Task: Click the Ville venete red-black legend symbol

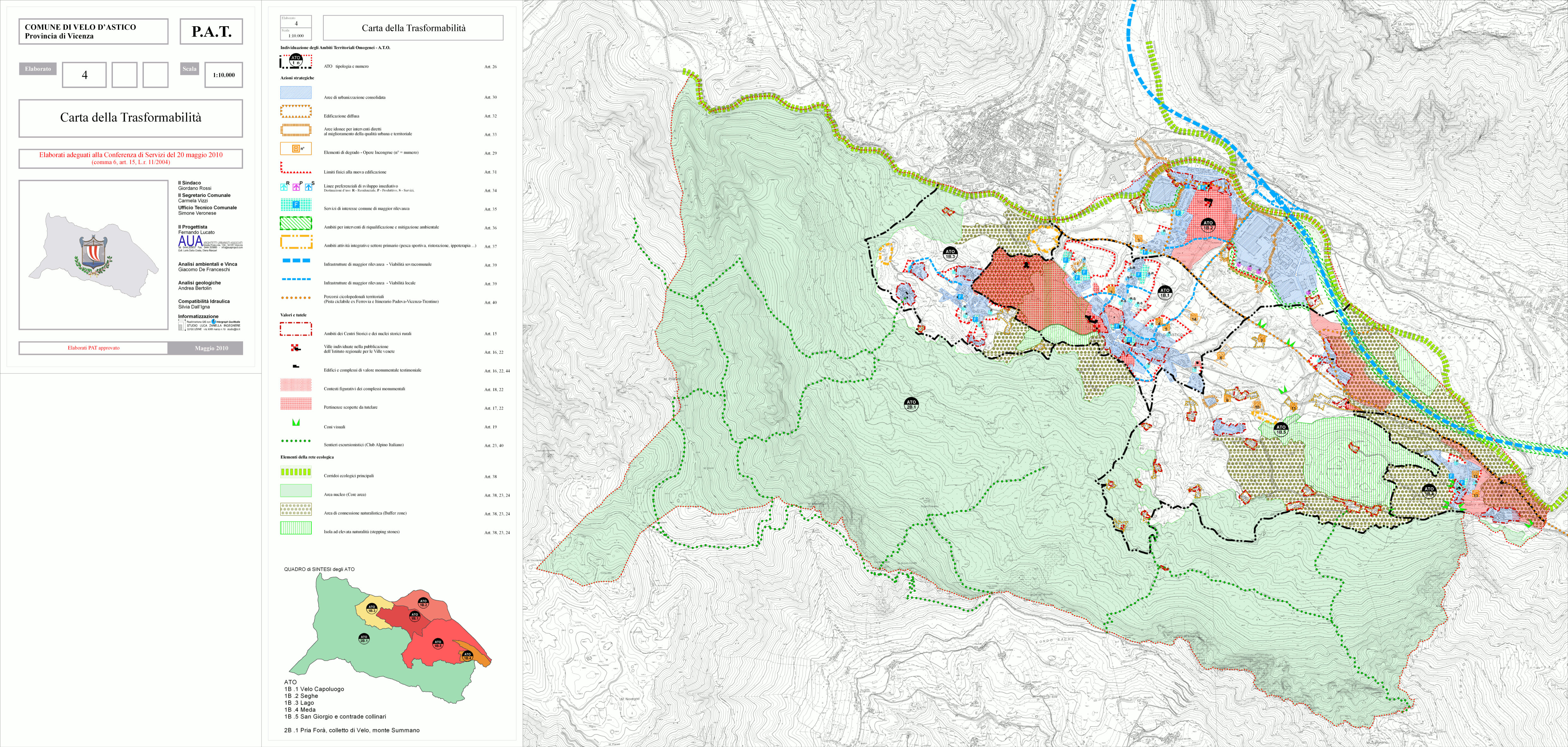Action: [x=296, y=348]
